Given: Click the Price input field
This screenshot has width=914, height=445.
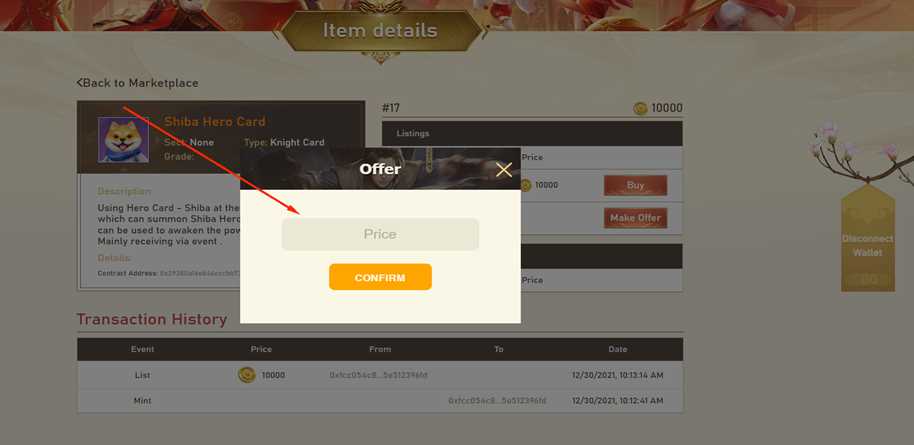Looking at the screenshot, I should (380, 234).
